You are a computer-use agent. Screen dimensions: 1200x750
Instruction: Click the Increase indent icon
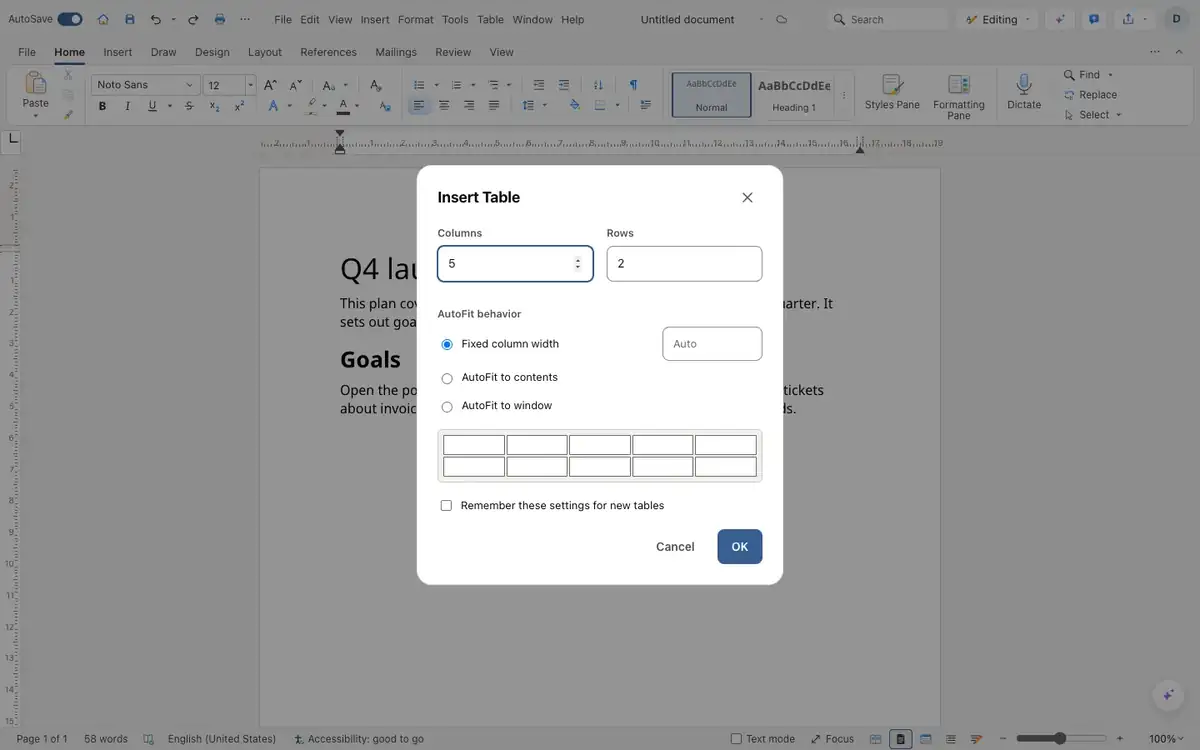564,85
